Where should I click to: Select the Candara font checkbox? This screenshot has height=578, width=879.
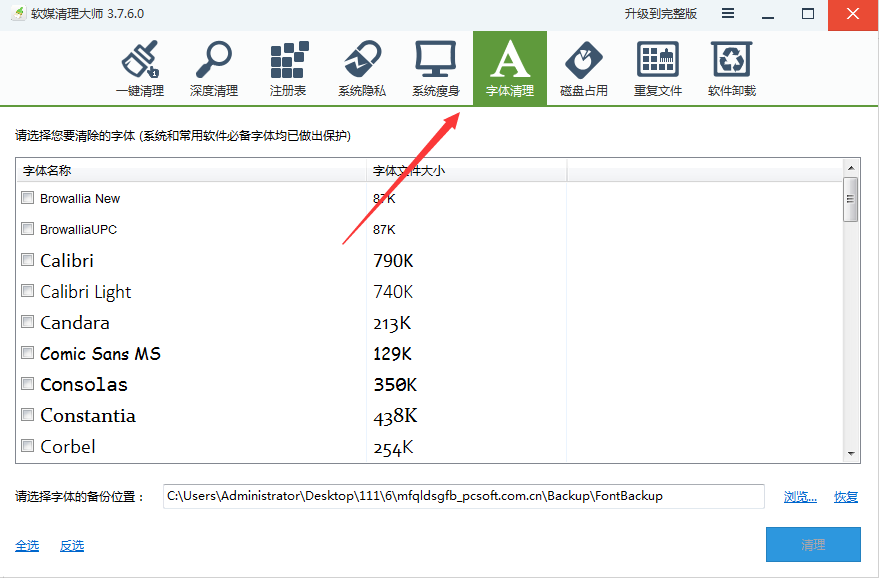[x=27, y=322]
